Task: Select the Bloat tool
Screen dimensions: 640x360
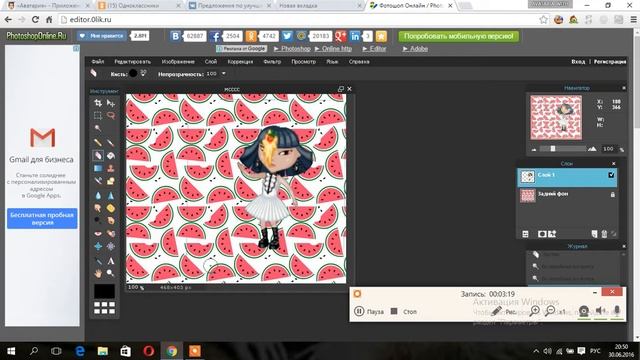Action: (x=98, y=247)
